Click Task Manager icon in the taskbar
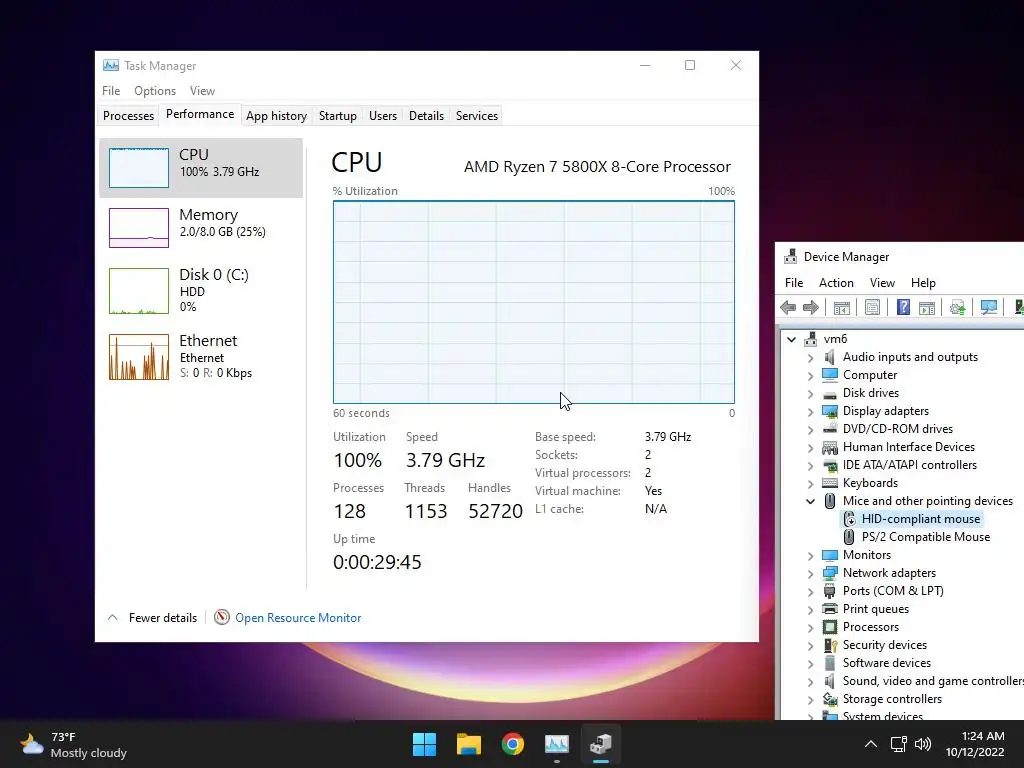The height and width of the screenshot is (768, 1024). (557, 744)
